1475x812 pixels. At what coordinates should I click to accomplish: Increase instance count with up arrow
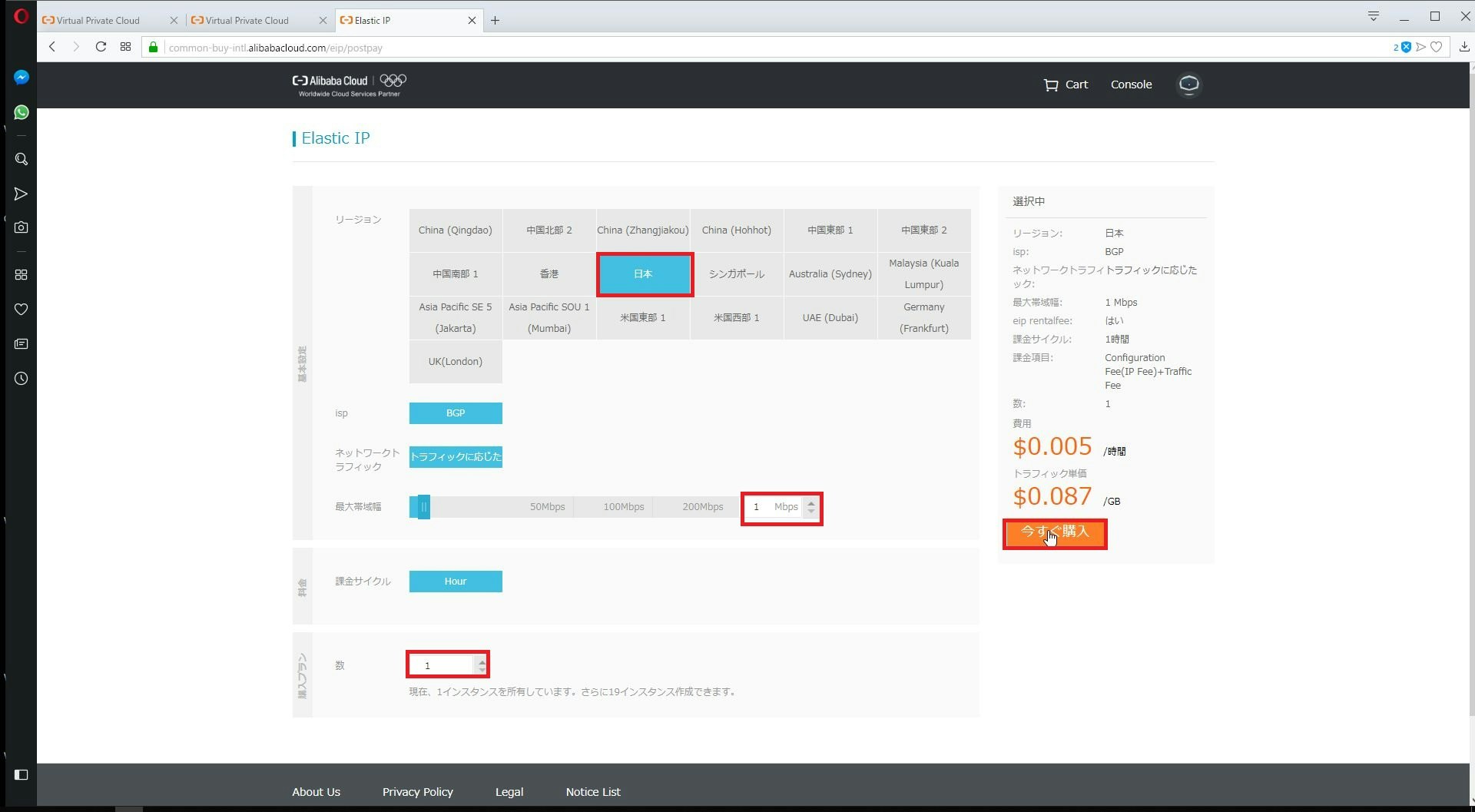[x=482, y=661]
